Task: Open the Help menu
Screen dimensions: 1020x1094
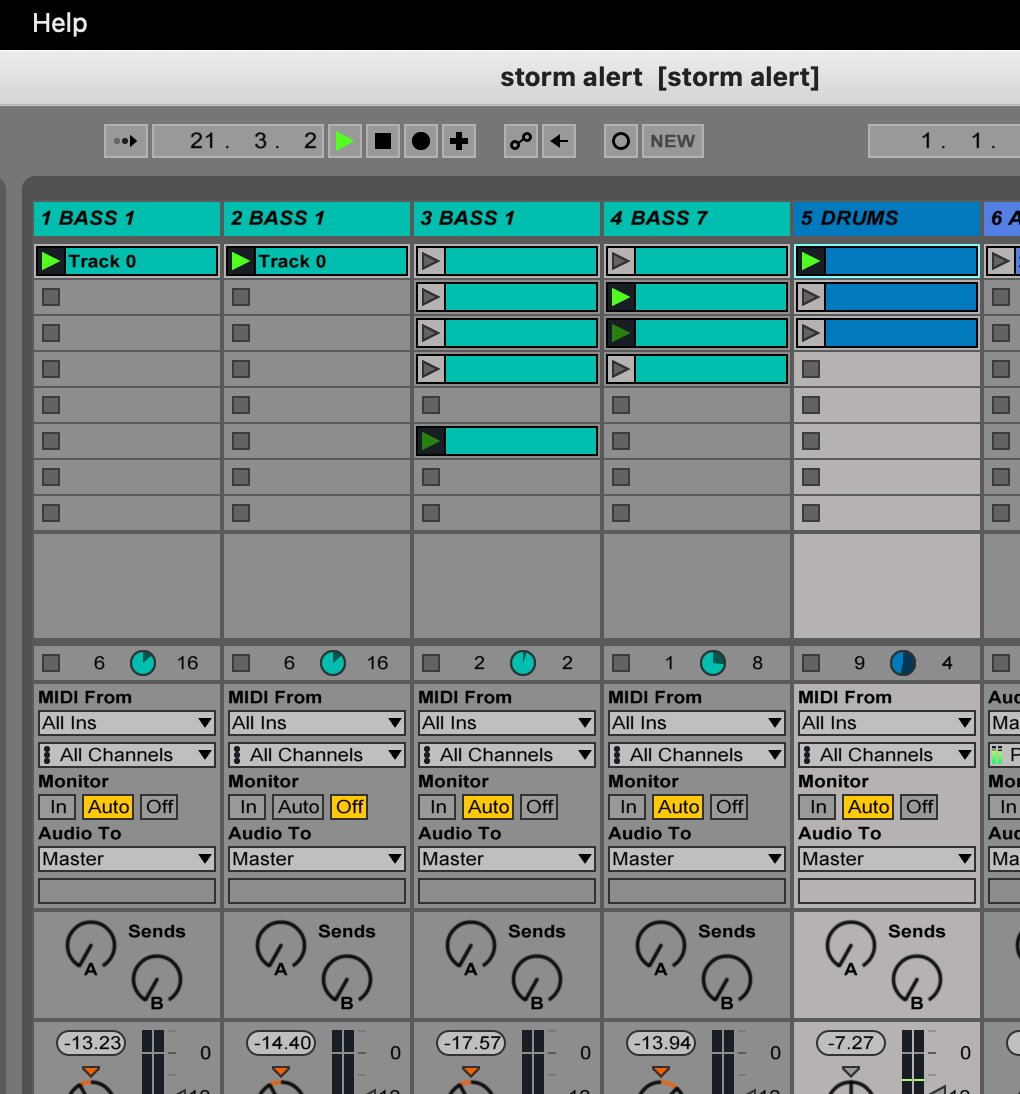Action: click(59, 23)
